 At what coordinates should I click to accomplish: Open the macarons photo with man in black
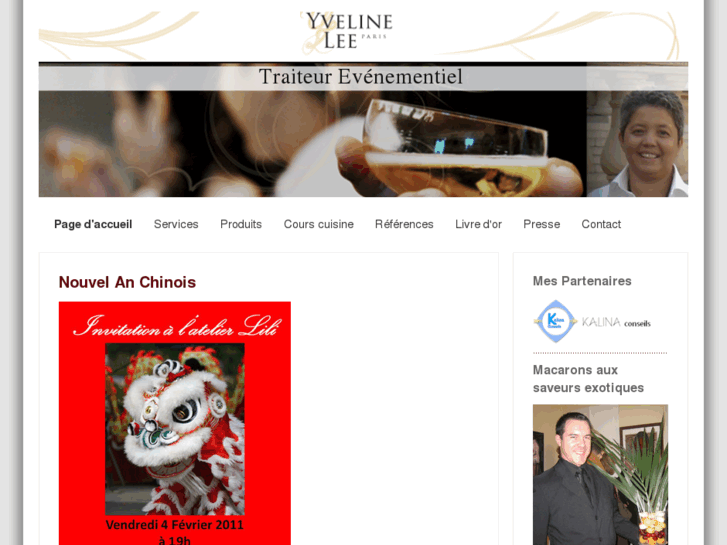click(x=600, y=474)
